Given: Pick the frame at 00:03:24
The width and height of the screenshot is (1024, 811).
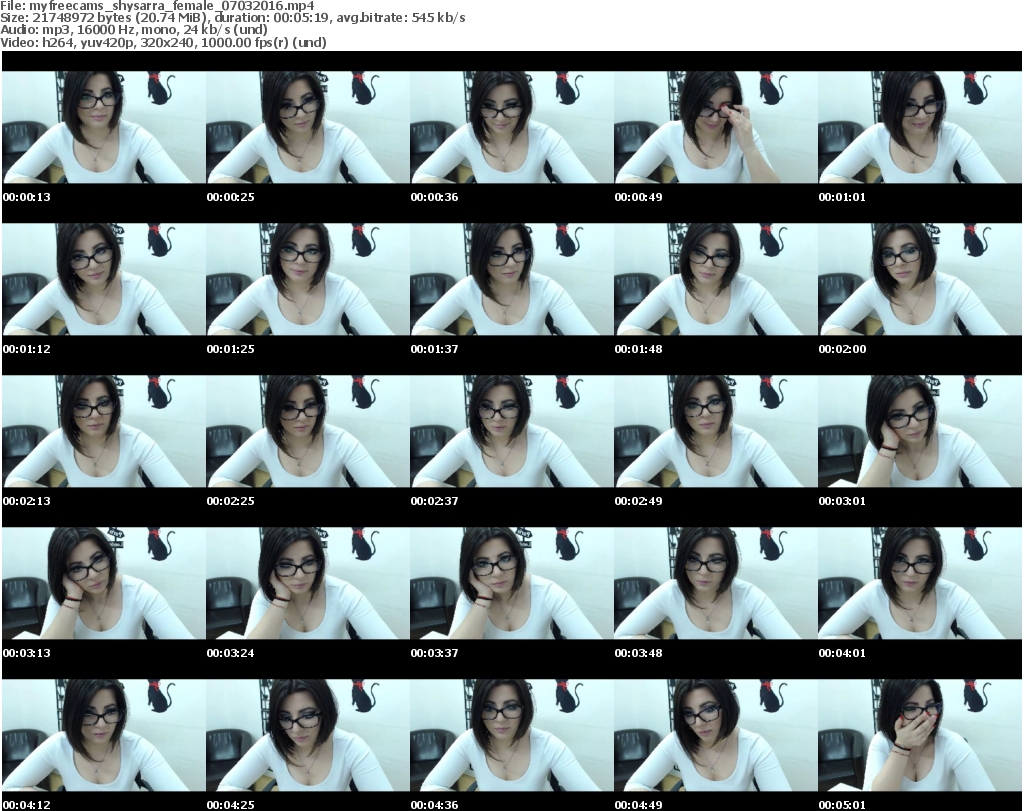Looking at the screenshot, I should point(308,583).
